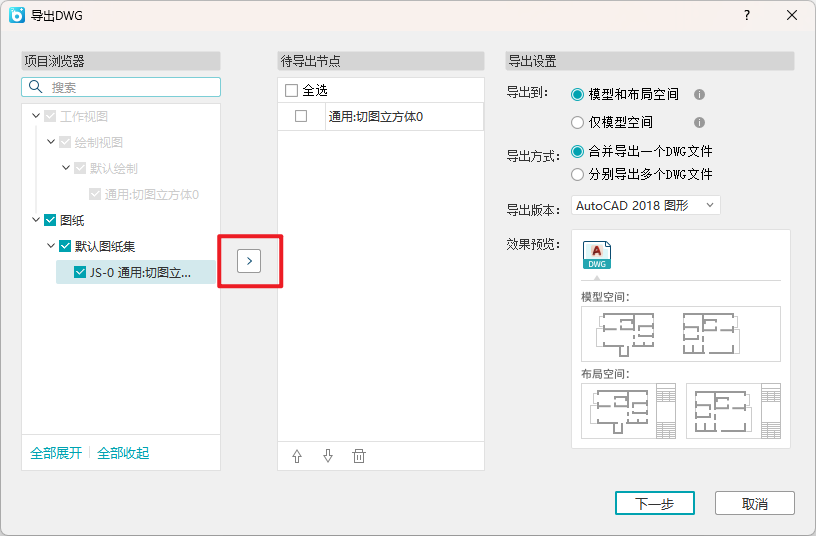Collapse the 默认图纸集 tree node
The image size is (816, 536).
pyautogui.click(x=51, y=246)
